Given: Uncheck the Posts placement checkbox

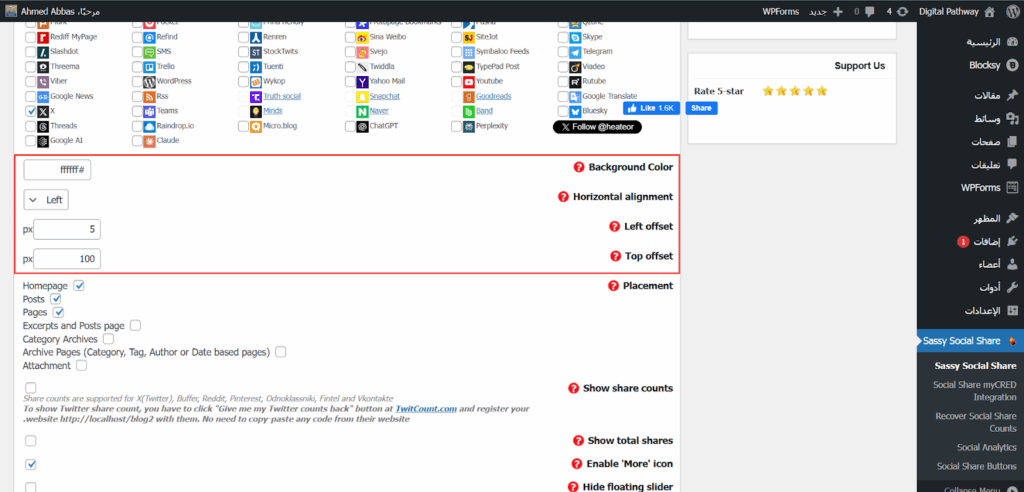Looking at the screenshot, I should 56,299.
